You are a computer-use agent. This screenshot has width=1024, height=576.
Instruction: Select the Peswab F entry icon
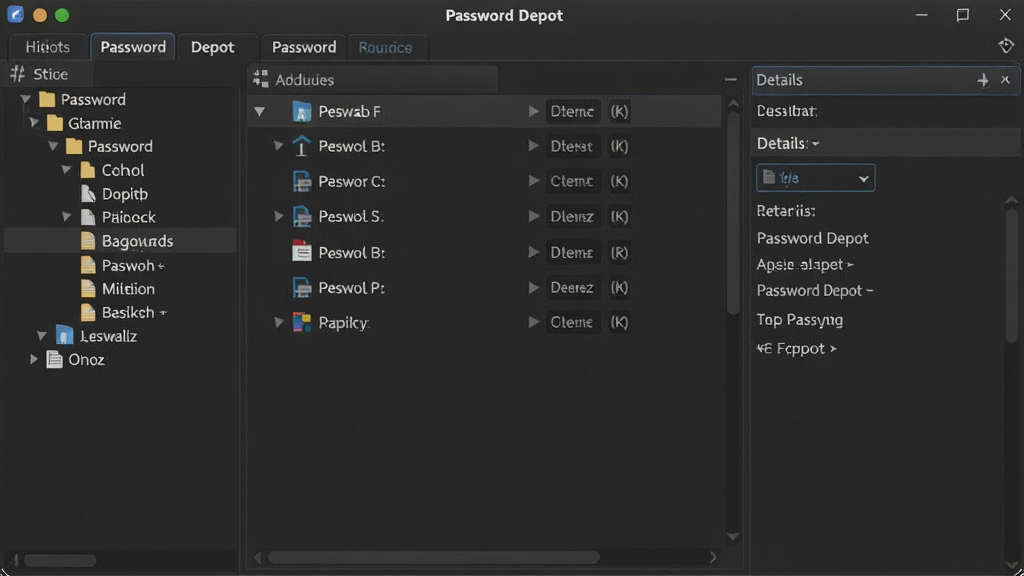pyautogui.click(x=301, y=112)
